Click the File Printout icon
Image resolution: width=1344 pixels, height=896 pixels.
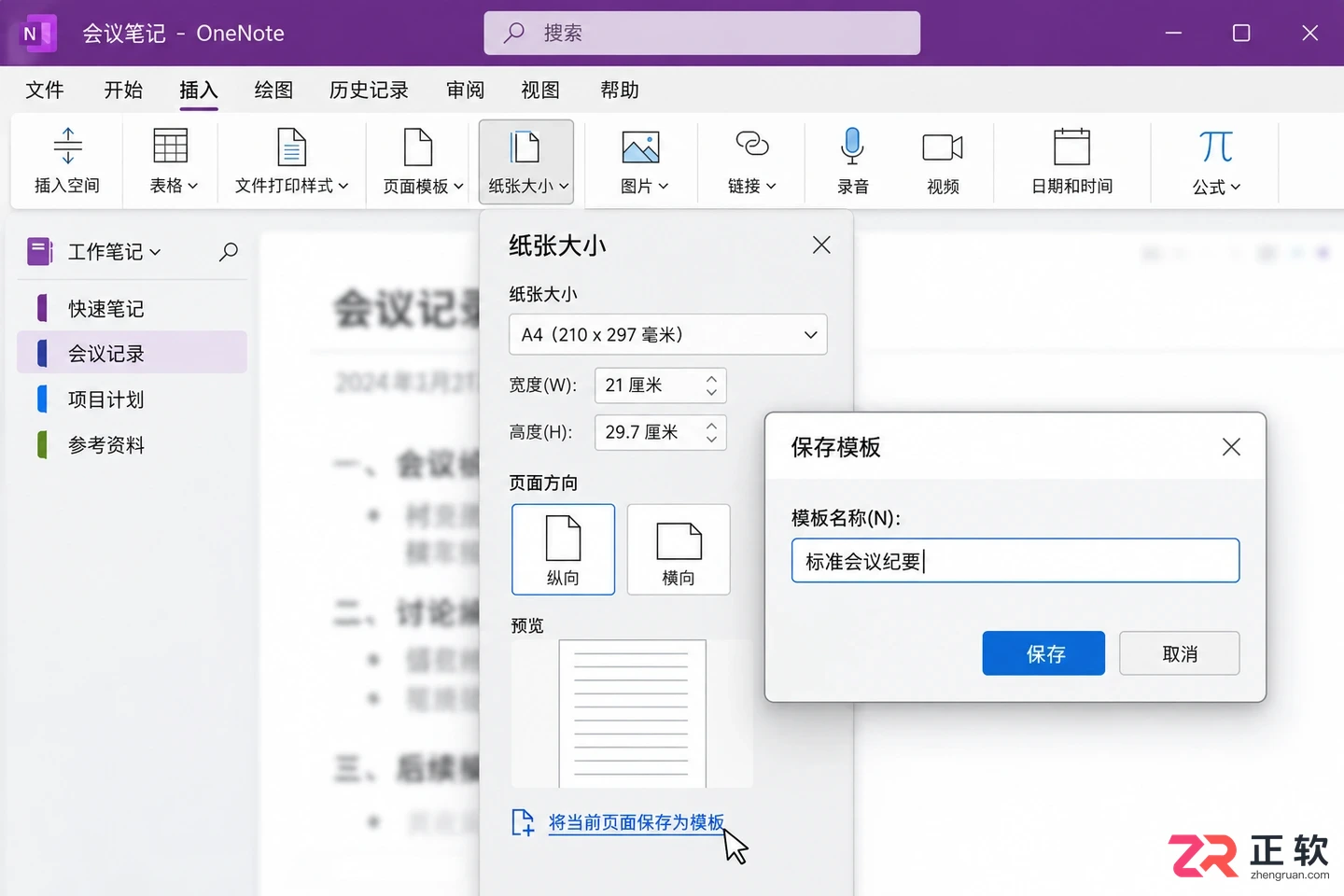point(292,147)
